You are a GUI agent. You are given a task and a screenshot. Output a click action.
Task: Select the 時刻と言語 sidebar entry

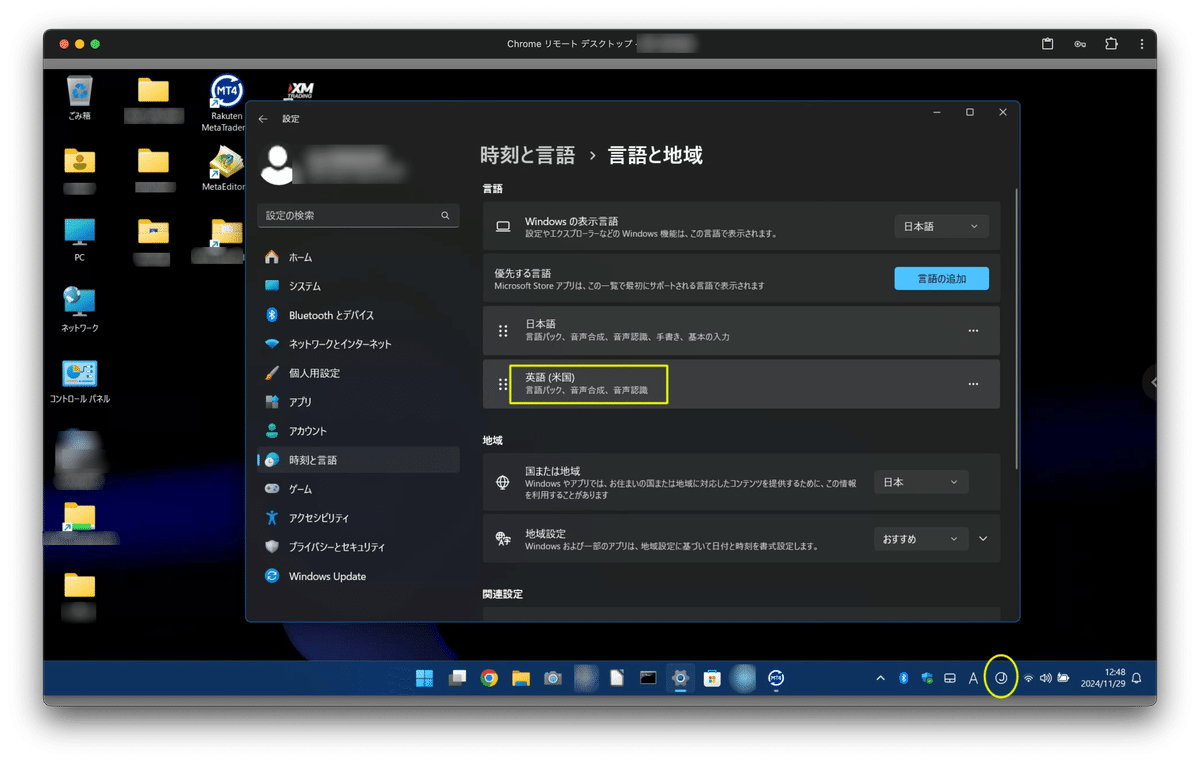(x=358, y=460)
